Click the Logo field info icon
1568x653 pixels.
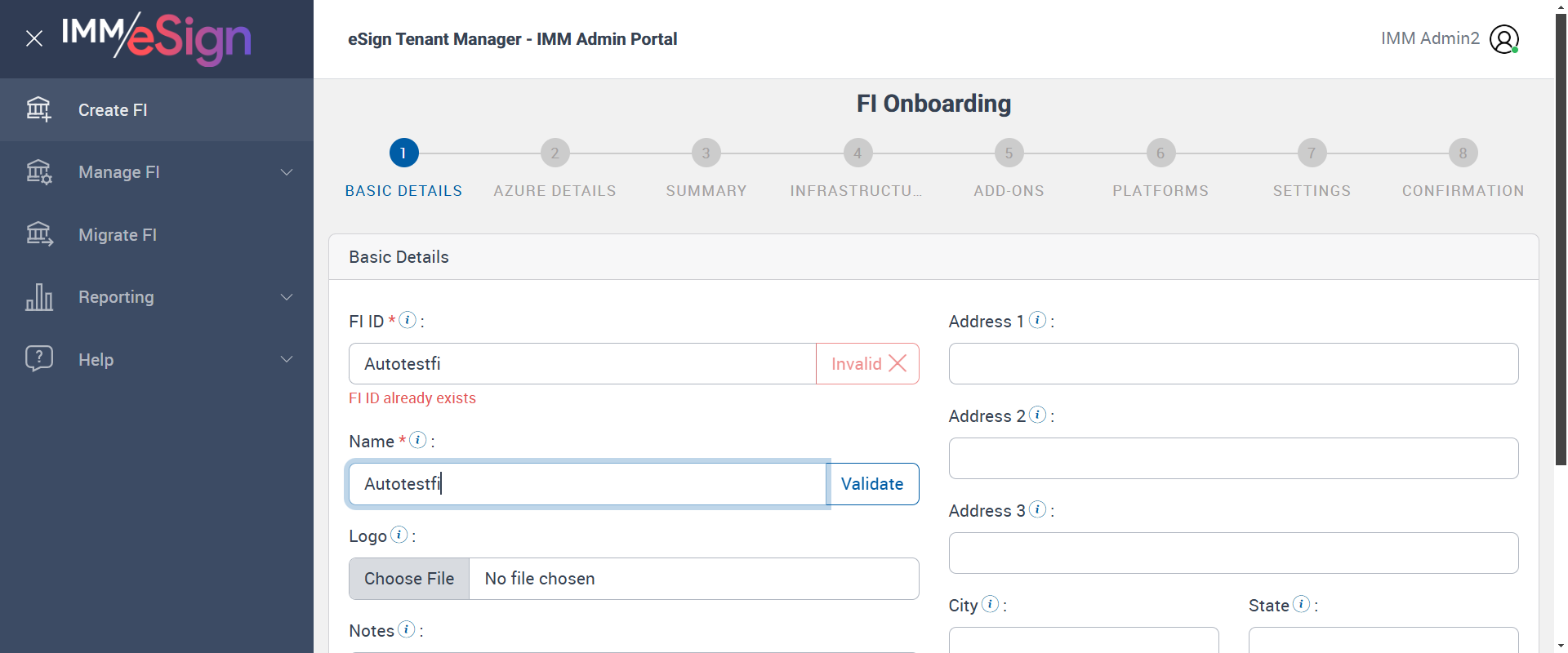point(399,535)
